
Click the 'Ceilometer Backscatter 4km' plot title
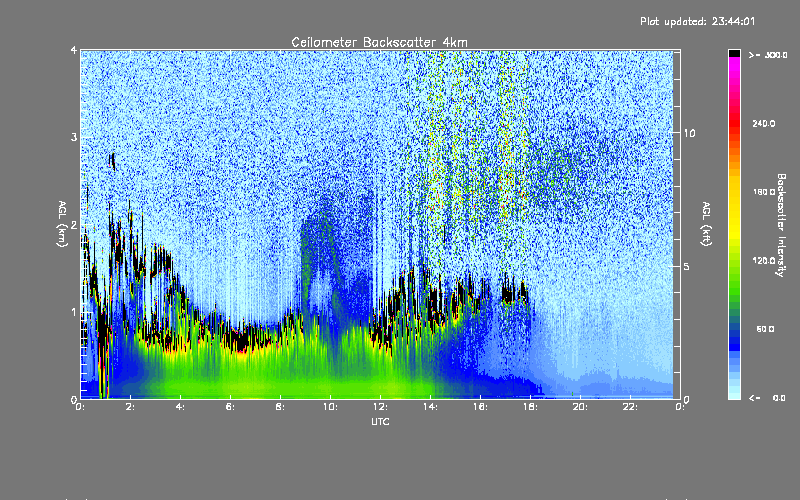(x=379, y=42)
